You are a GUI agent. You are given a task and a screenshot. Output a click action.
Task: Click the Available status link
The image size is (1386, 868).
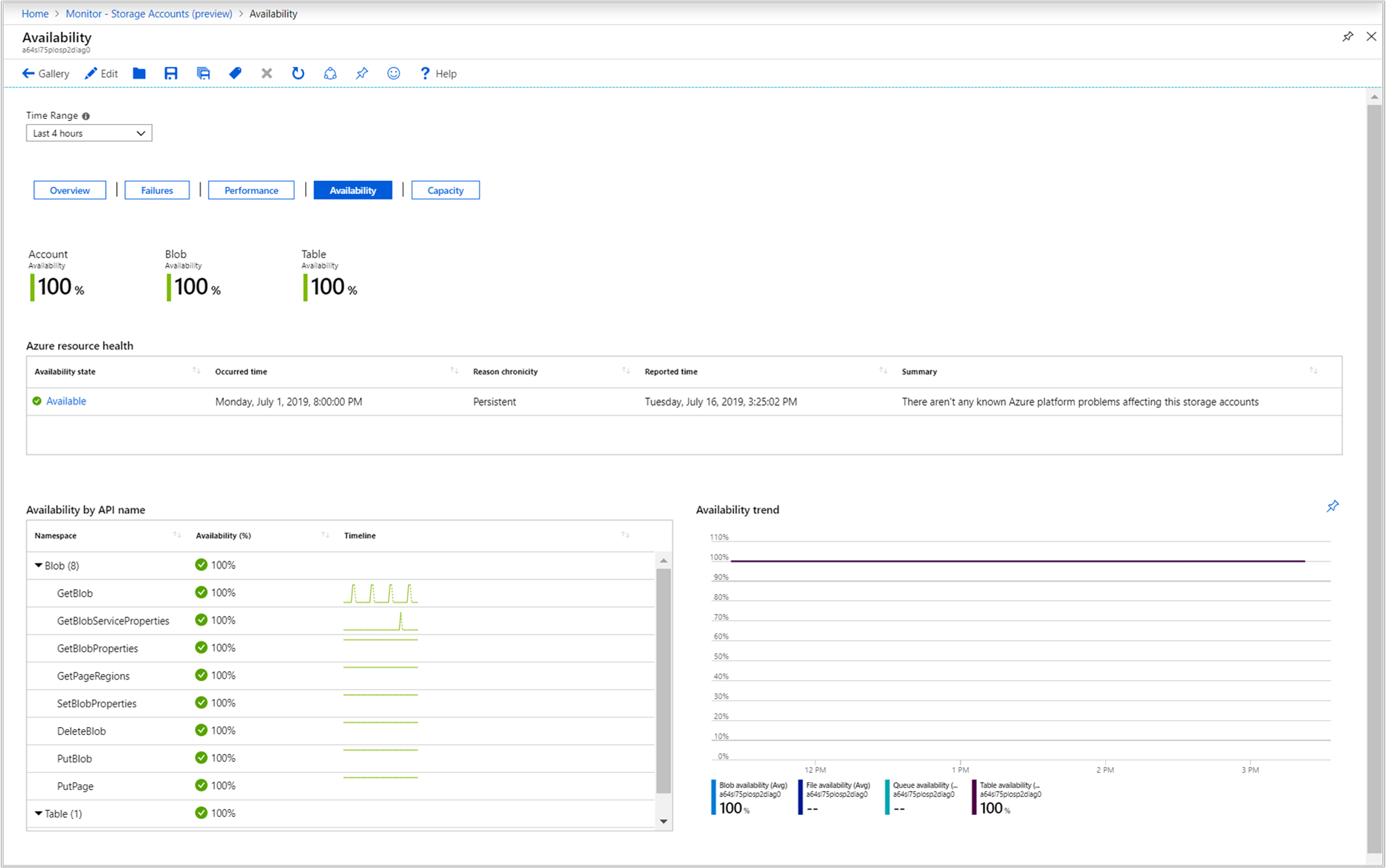[x=66, y=401]
